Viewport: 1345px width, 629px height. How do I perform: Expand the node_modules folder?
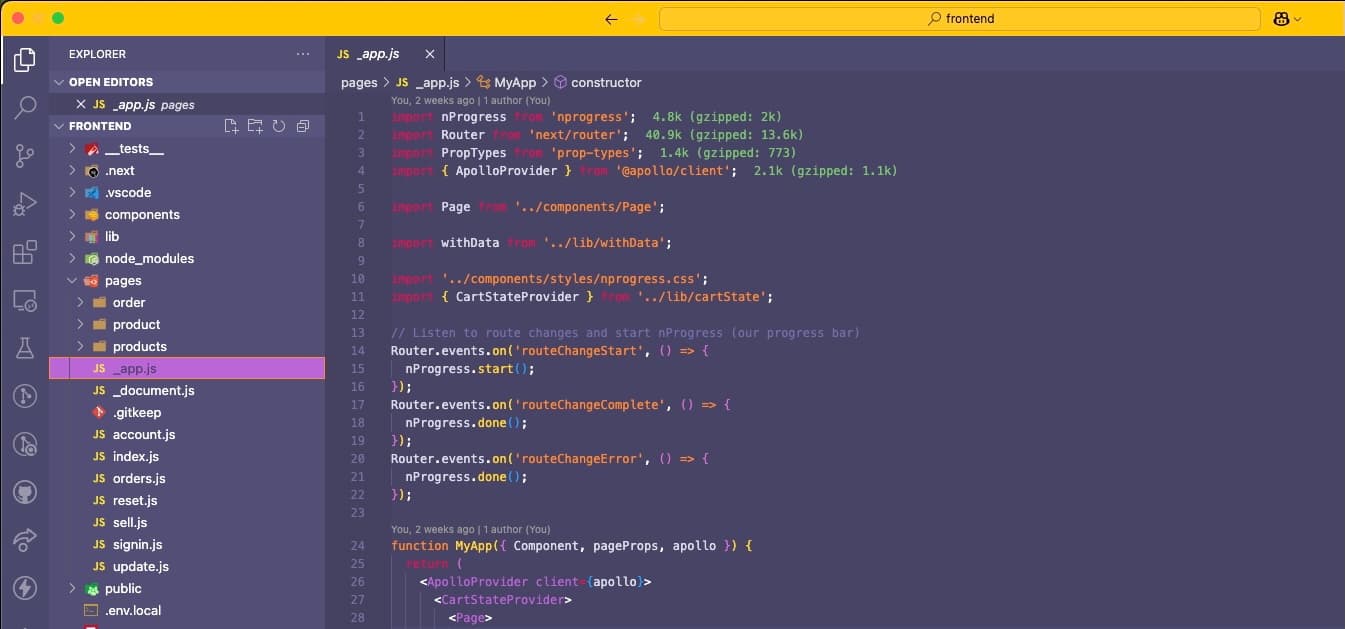pos(72,258)
